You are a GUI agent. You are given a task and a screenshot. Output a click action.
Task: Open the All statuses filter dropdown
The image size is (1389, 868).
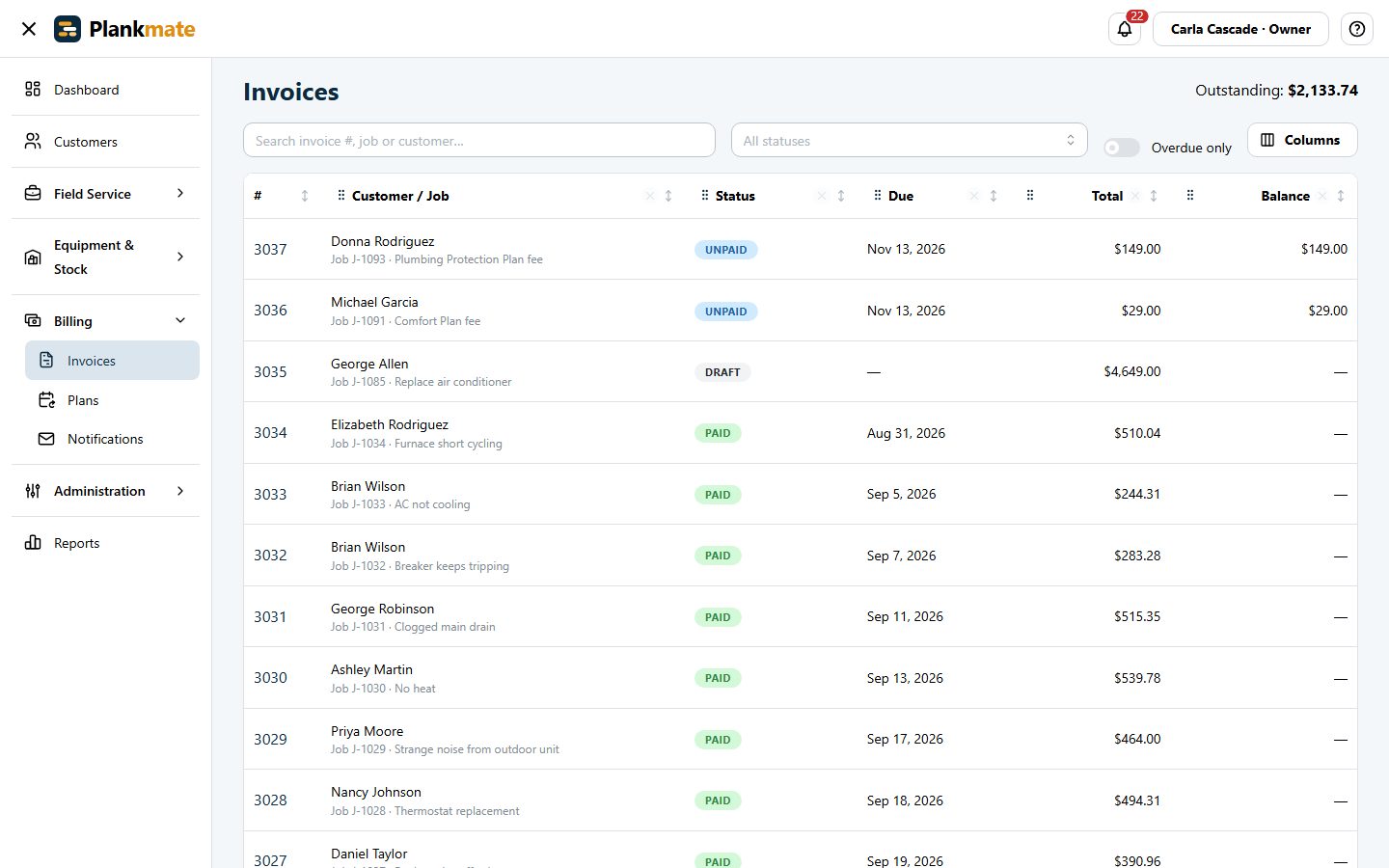(x=910, y=141)
